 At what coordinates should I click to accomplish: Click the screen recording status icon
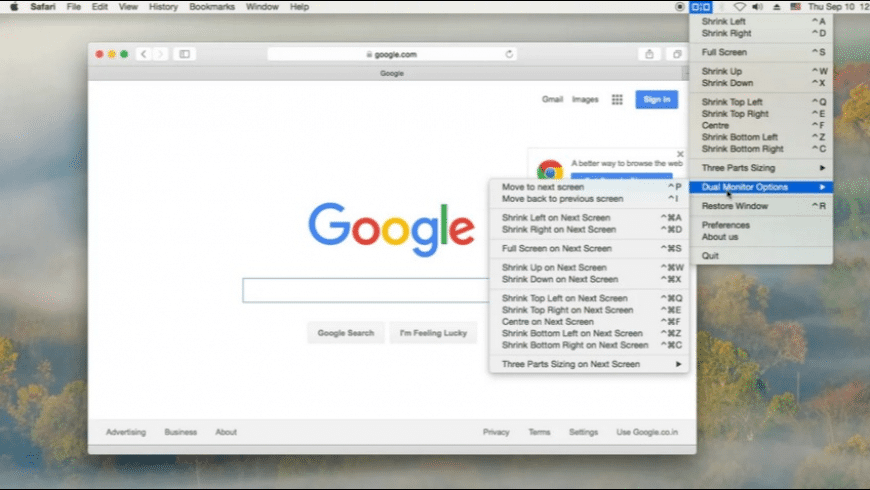coord(679,7)
